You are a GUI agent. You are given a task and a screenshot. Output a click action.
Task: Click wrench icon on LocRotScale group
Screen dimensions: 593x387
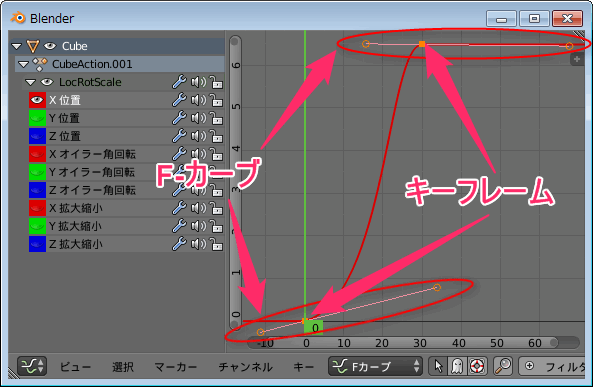pos(179,82)
